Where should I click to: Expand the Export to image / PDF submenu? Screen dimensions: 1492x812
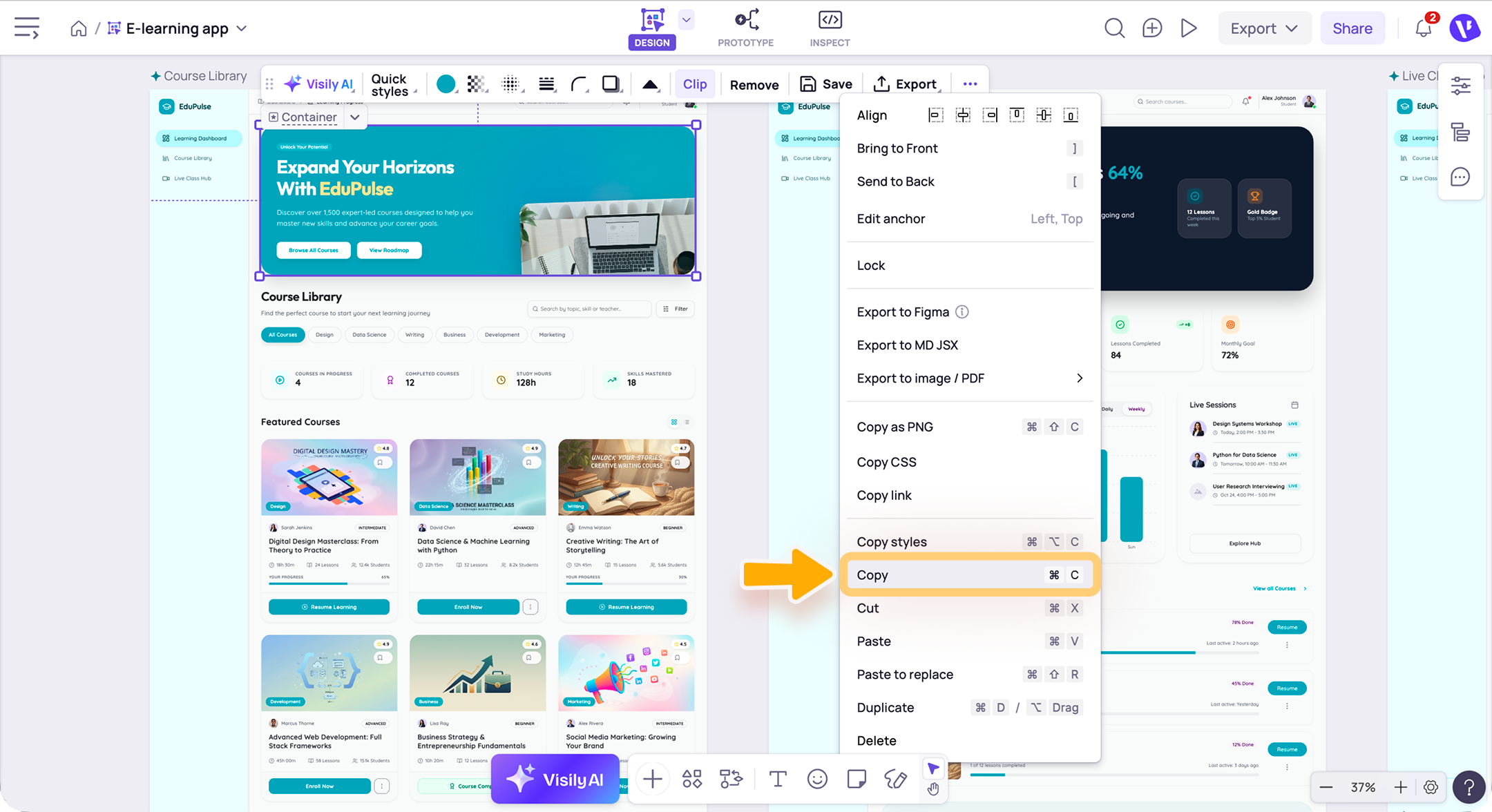point(970,378)
